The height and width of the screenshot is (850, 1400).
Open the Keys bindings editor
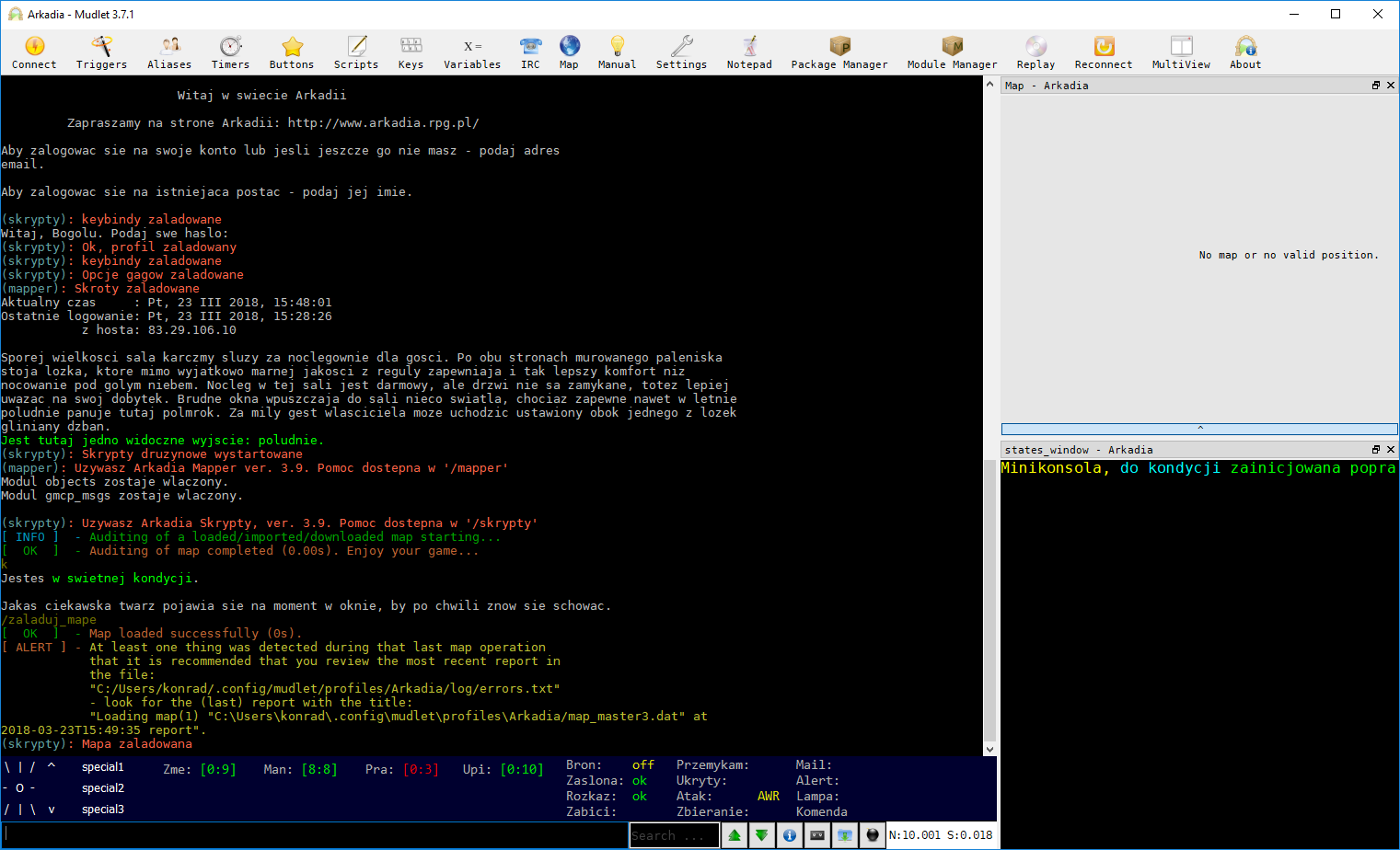pos(411,52)
